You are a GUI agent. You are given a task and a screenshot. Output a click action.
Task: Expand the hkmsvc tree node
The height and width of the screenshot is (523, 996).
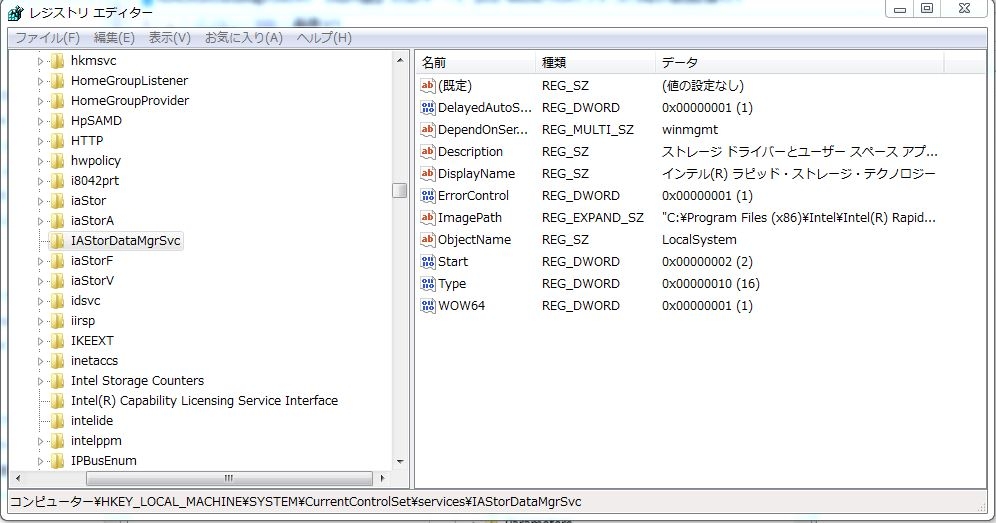coord(40,62)
